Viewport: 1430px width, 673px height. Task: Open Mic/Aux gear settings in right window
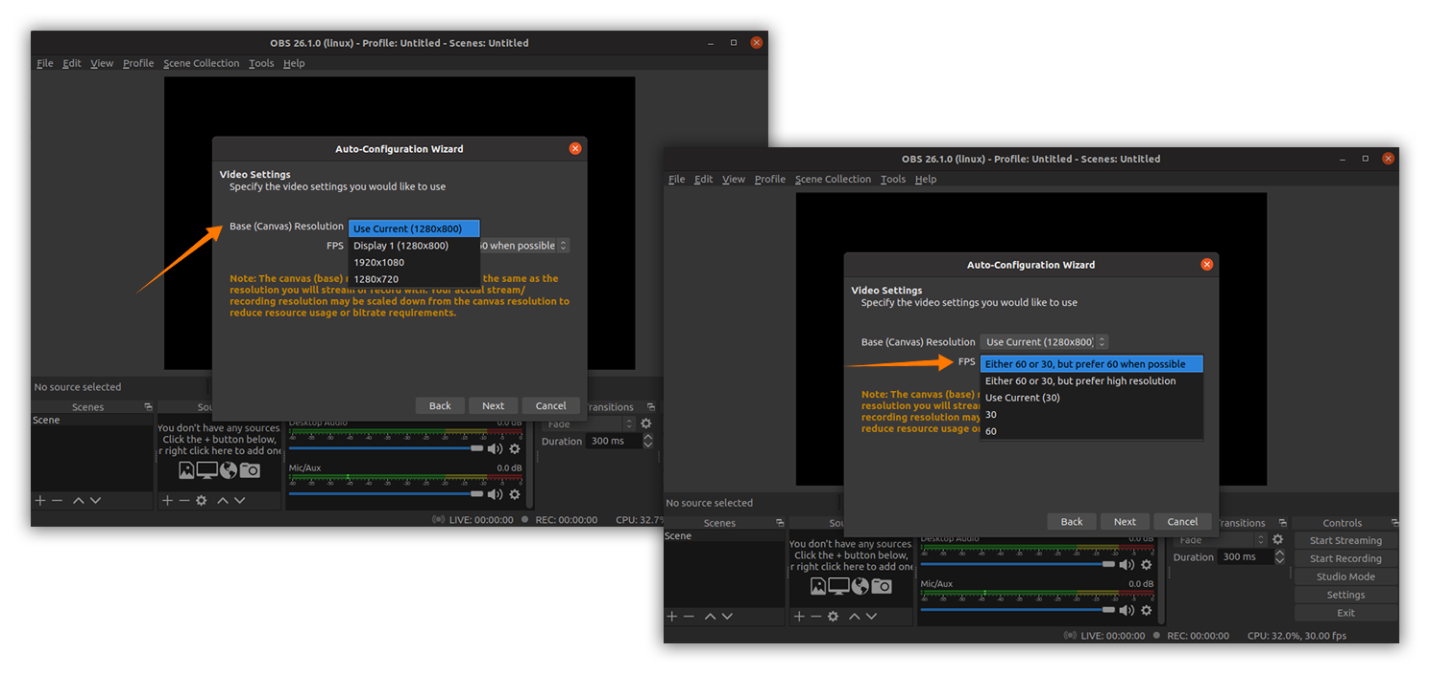1147,610
